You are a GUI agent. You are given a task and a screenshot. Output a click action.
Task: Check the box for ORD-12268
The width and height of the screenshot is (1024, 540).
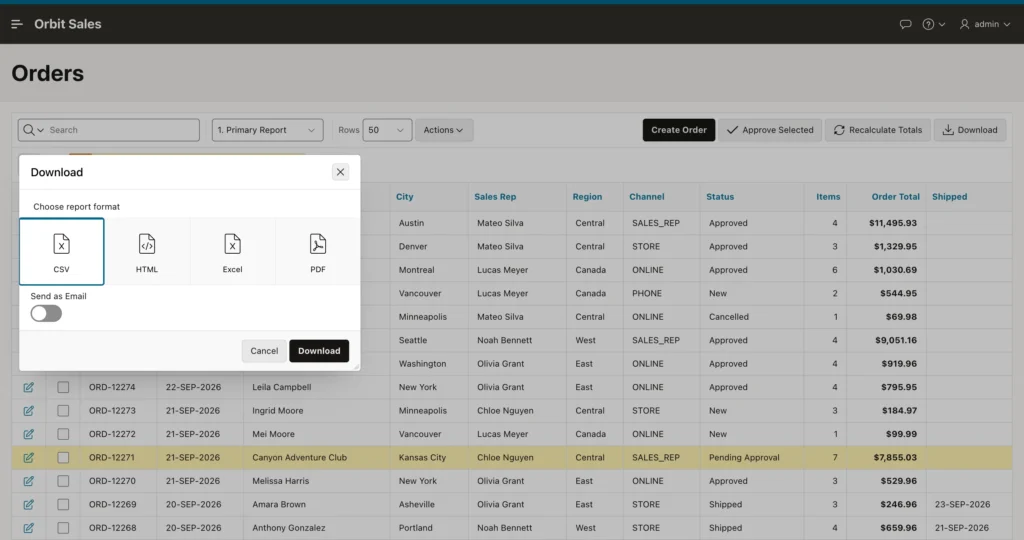point(63,528)
